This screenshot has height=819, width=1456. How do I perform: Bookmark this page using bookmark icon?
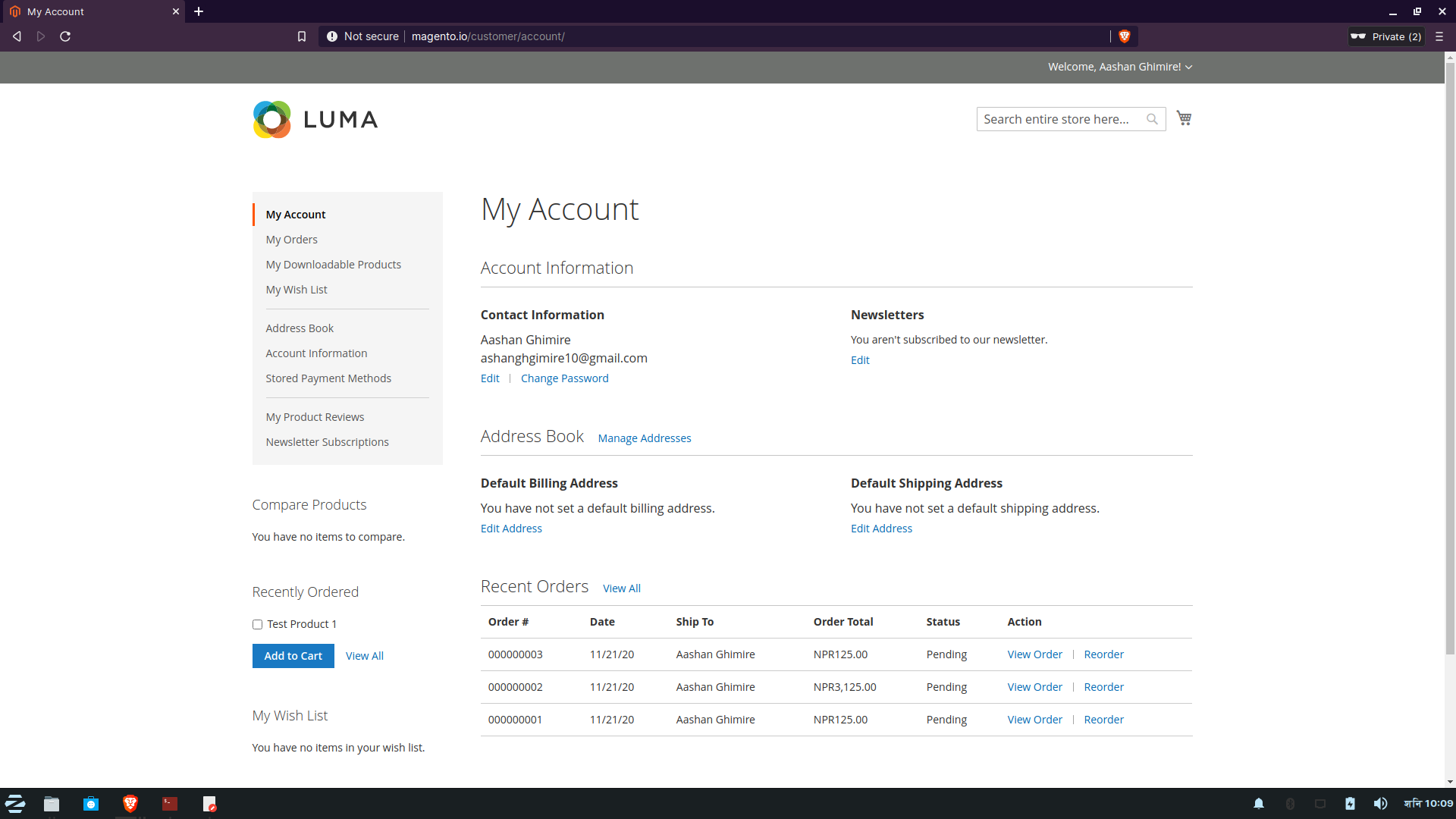click(x=302, y=36)
